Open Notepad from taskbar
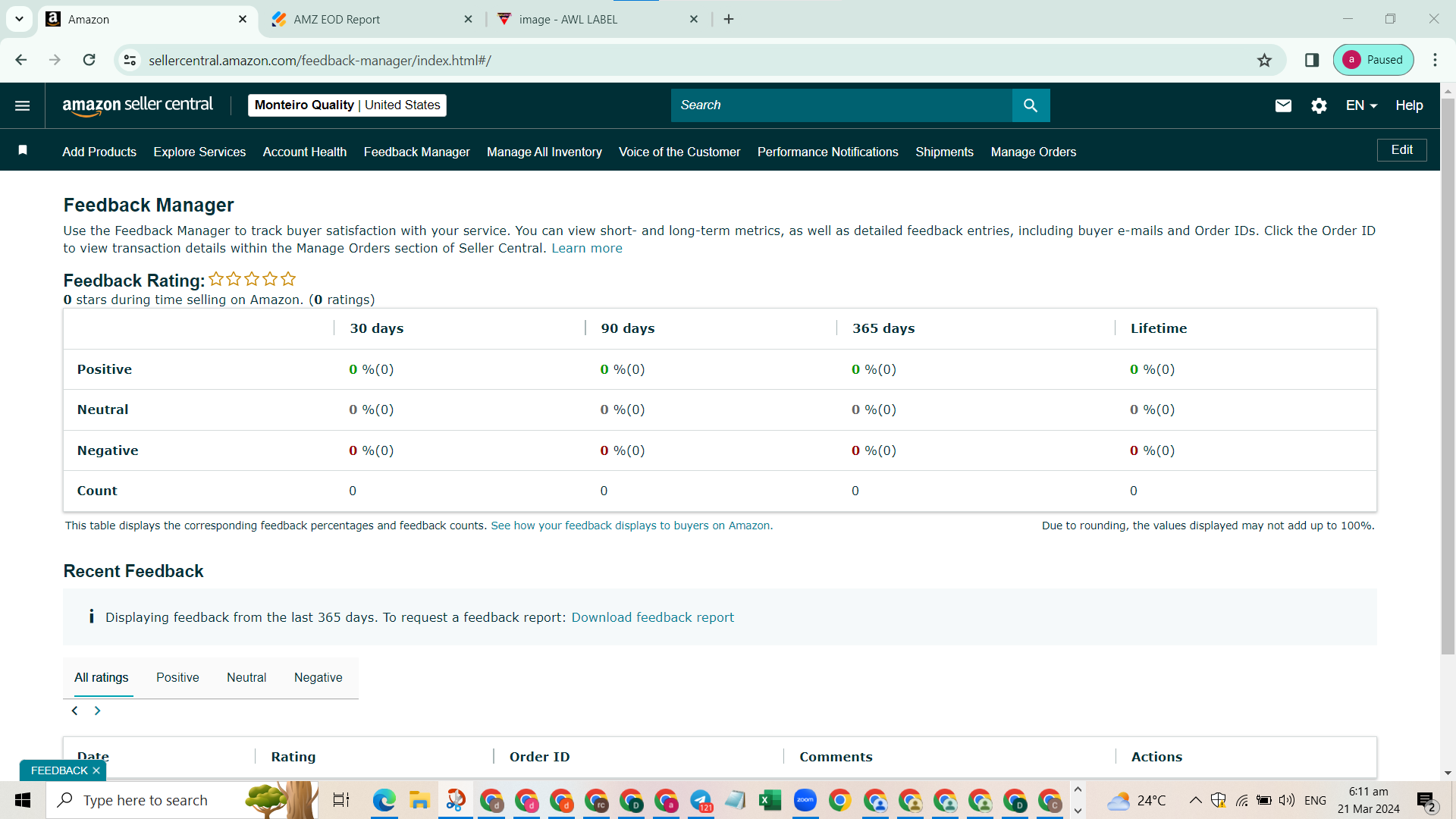1456x819 pixels. [735, 800]
